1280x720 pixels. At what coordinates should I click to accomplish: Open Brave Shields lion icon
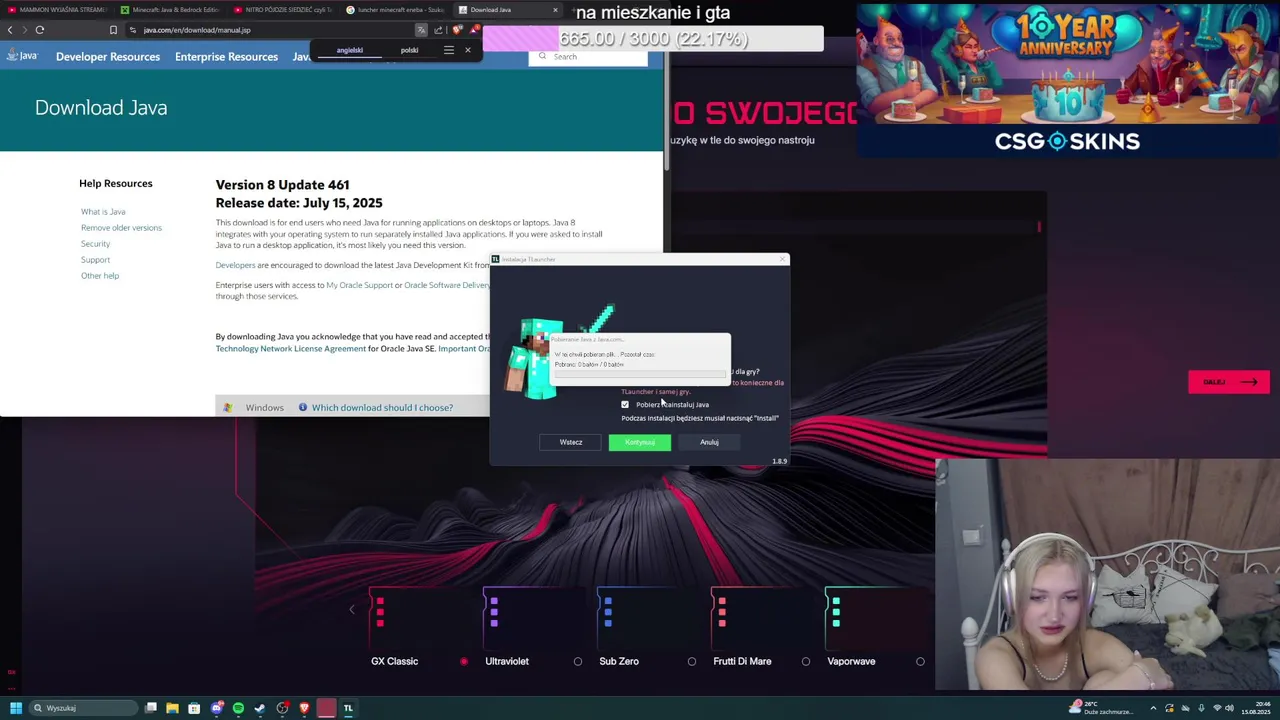click(457, 30)
